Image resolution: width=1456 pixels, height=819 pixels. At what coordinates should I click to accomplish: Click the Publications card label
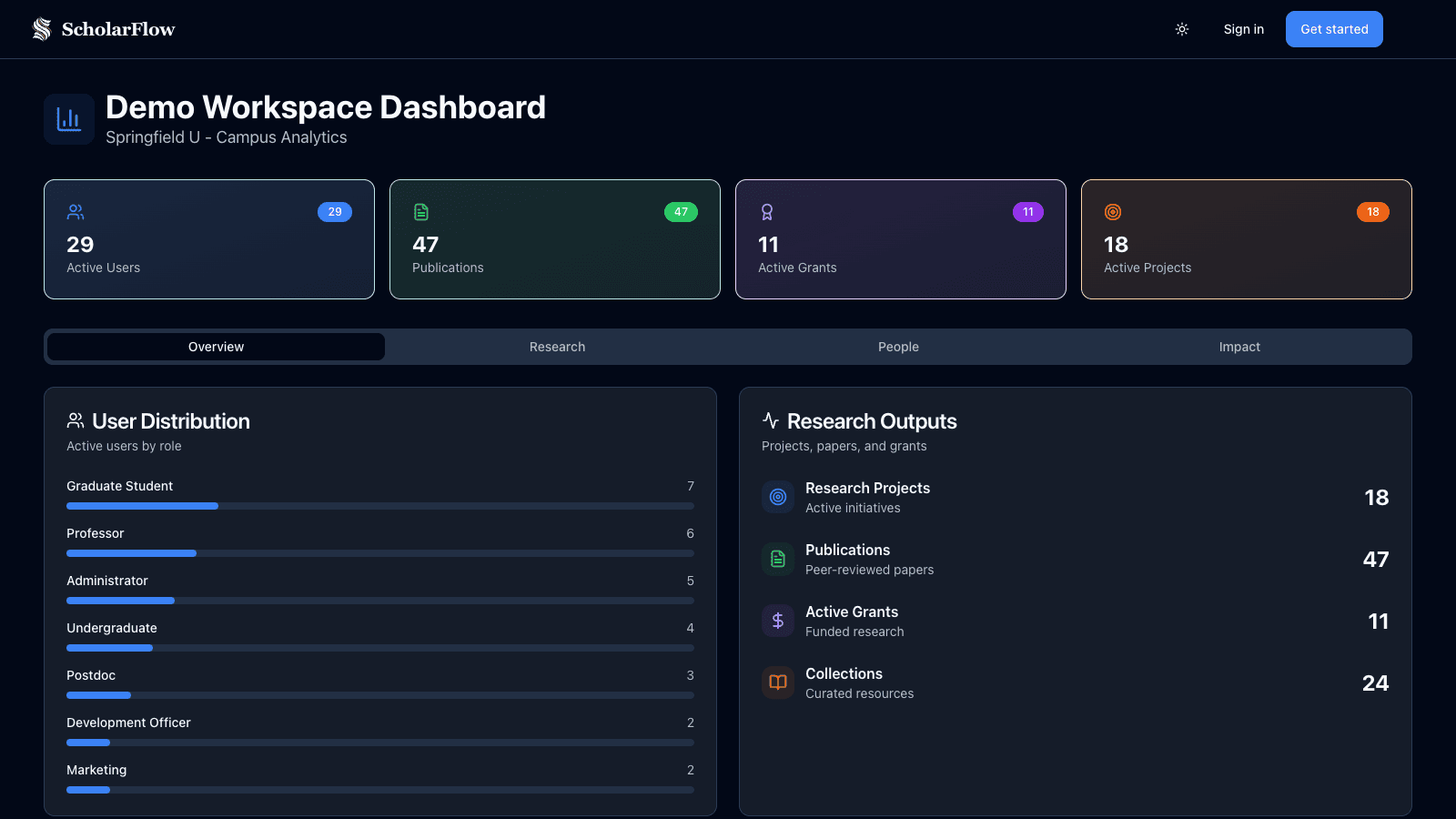(x=448, y=268)
